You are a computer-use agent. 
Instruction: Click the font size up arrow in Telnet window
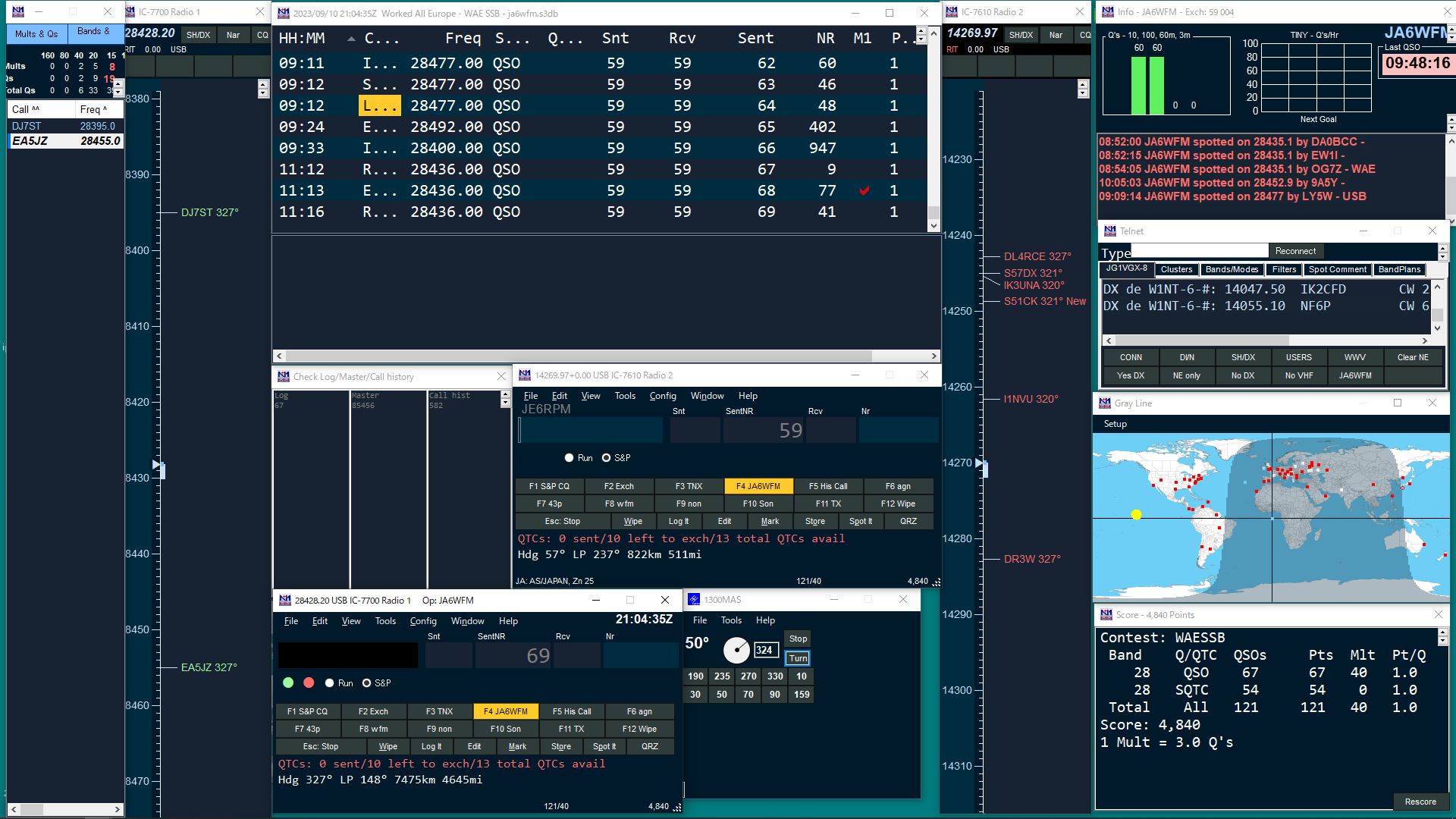[x=1443, y=247]
